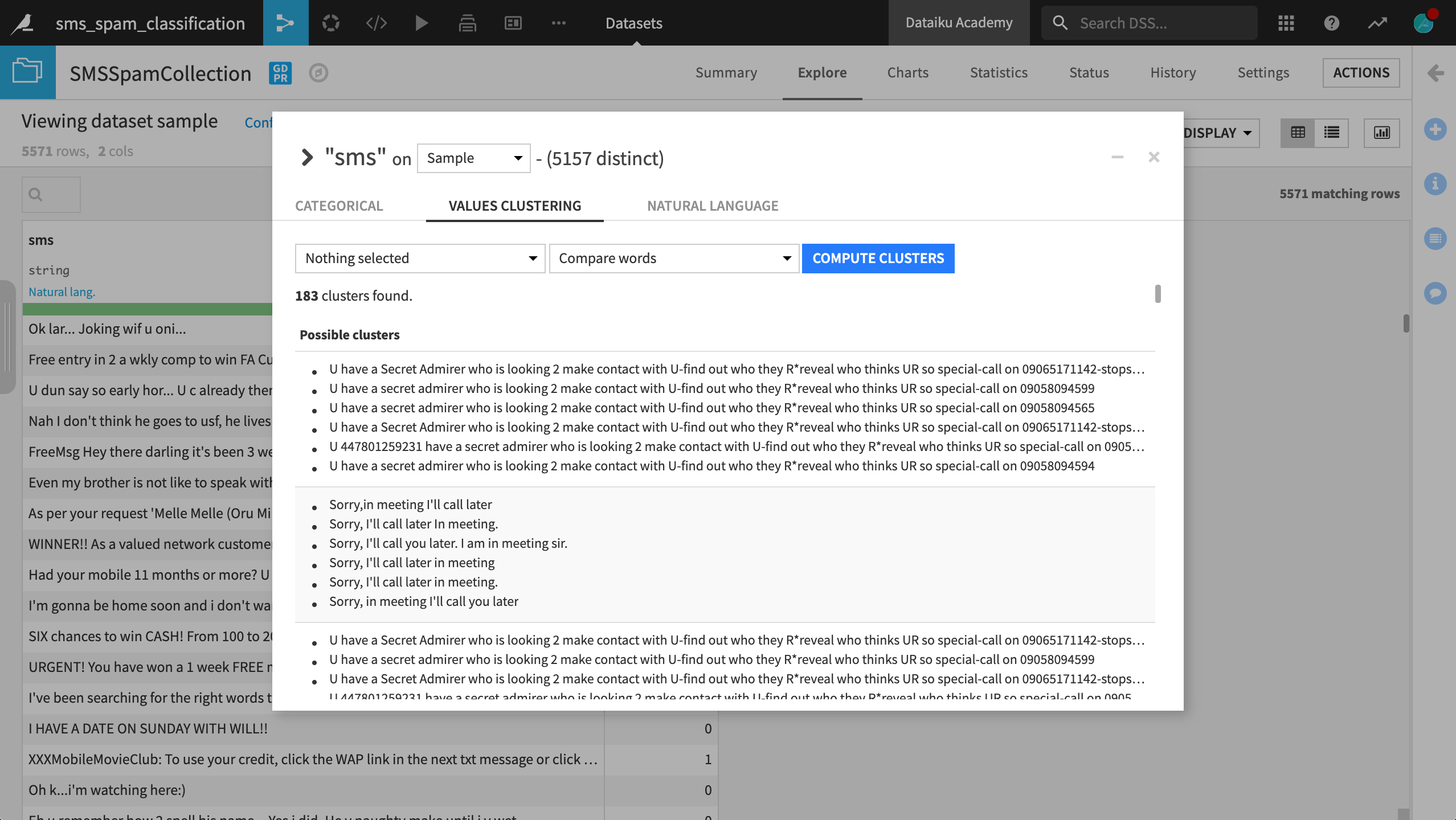Open the Code notebooks icon
The width and height of the screenshot is (1456, 820).
[376, 23]
